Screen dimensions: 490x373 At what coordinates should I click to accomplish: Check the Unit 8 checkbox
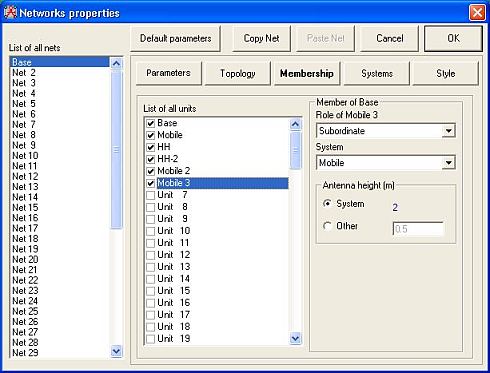151,207
